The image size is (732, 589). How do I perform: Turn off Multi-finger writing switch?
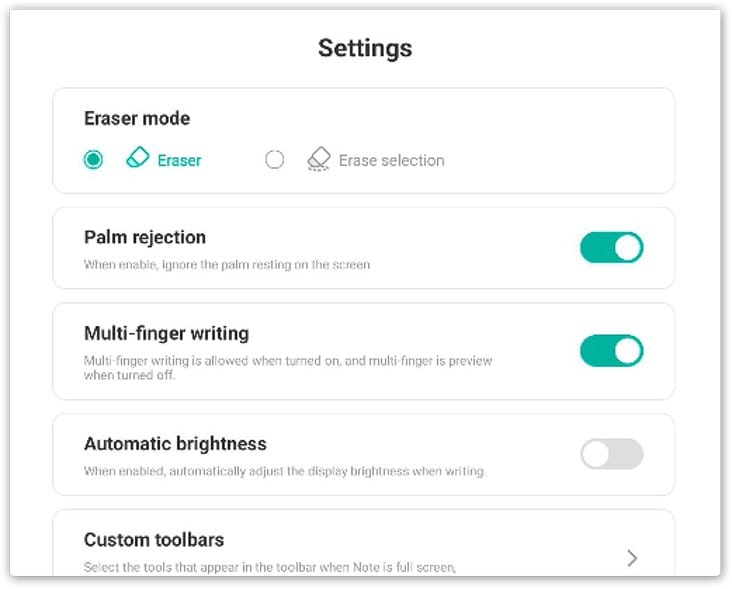point(612,351)
